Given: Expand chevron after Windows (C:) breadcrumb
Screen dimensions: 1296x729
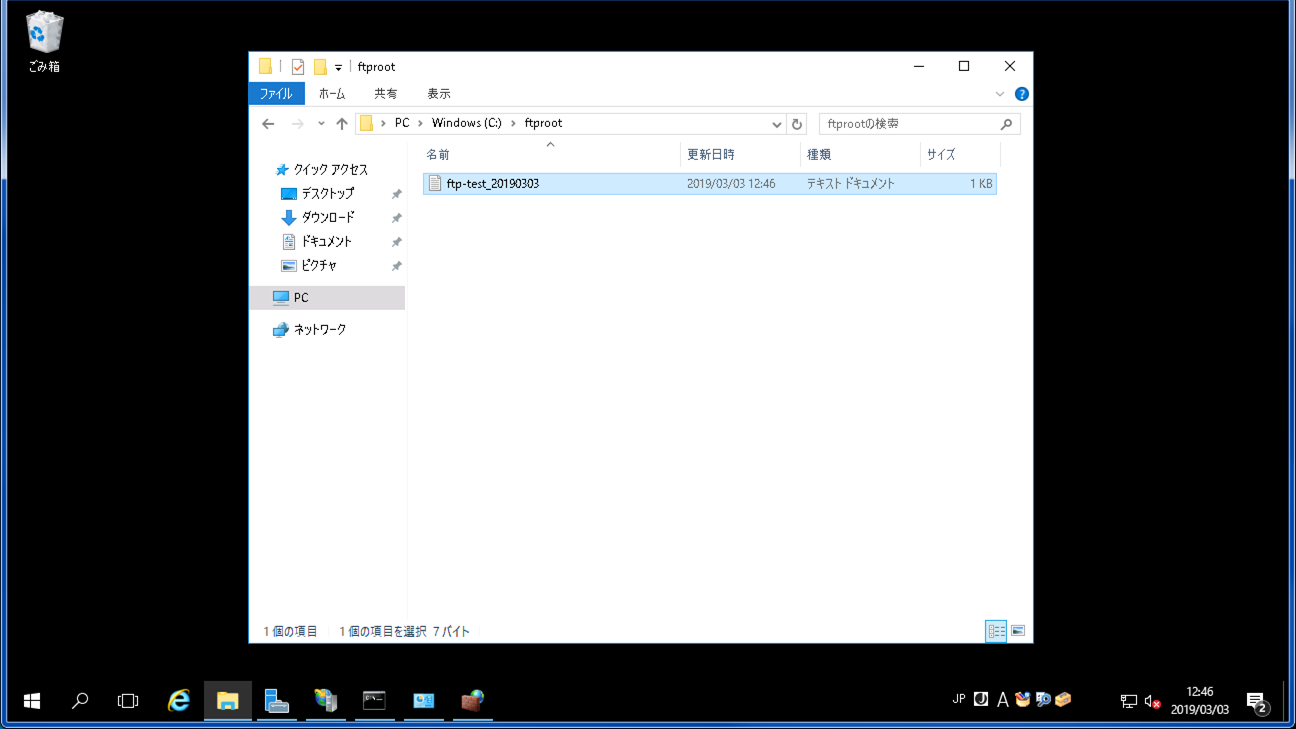Looking at the screenshot, I should tap(513, 123).
